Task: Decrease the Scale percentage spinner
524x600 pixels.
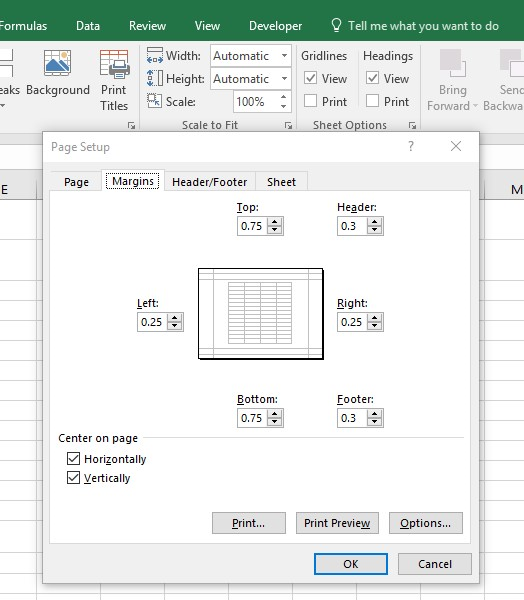Action: (x=284, y=106)
